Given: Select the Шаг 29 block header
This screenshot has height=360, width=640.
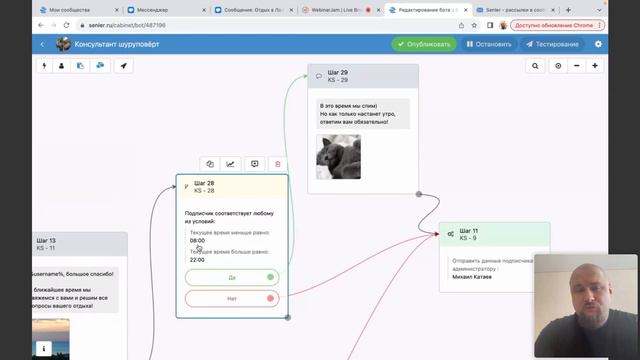Looking at the screenshot, I should (x=363, y=76).
